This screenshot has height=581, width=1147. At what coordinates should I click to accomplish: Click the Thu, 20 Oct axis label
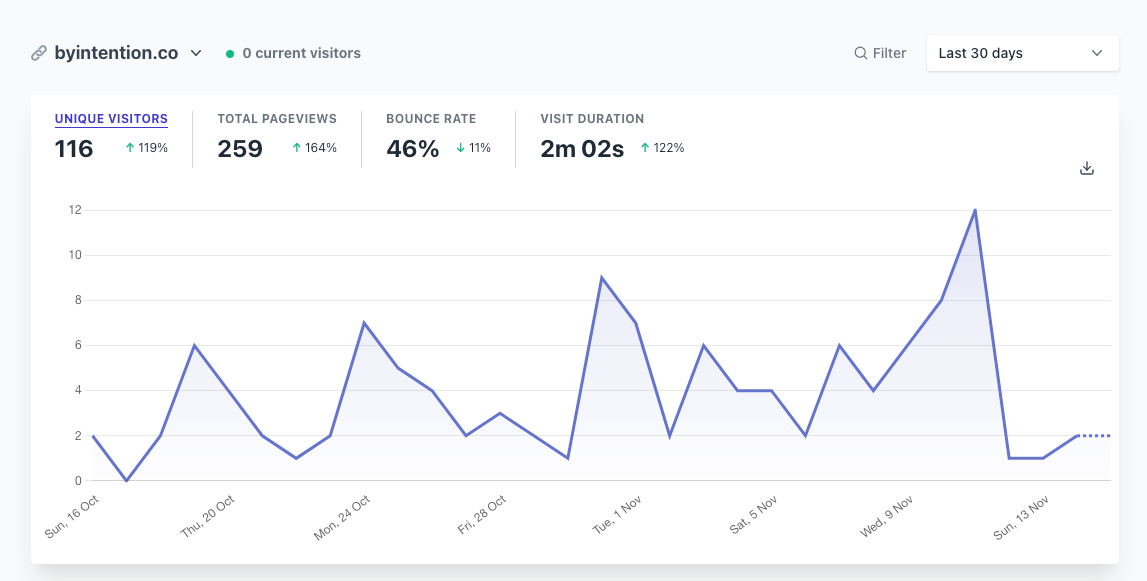(x=208, y=517)
